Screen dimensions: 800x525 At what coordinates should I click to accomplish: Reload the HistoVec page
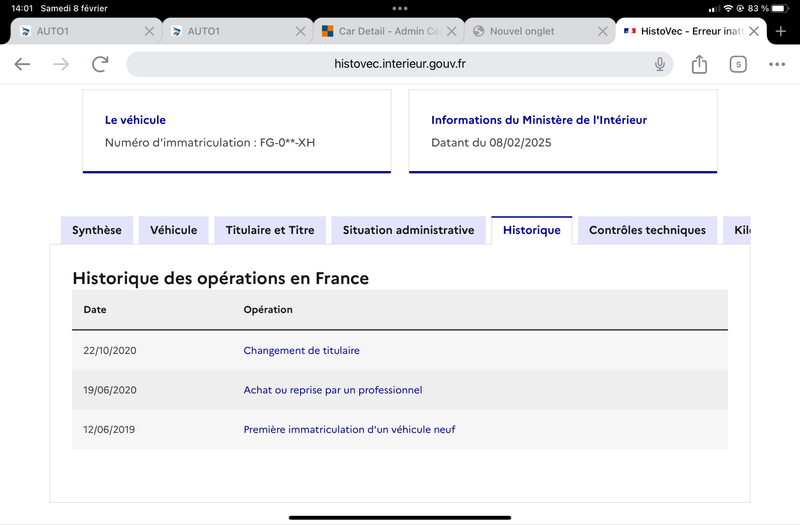(x=100, y=64)
